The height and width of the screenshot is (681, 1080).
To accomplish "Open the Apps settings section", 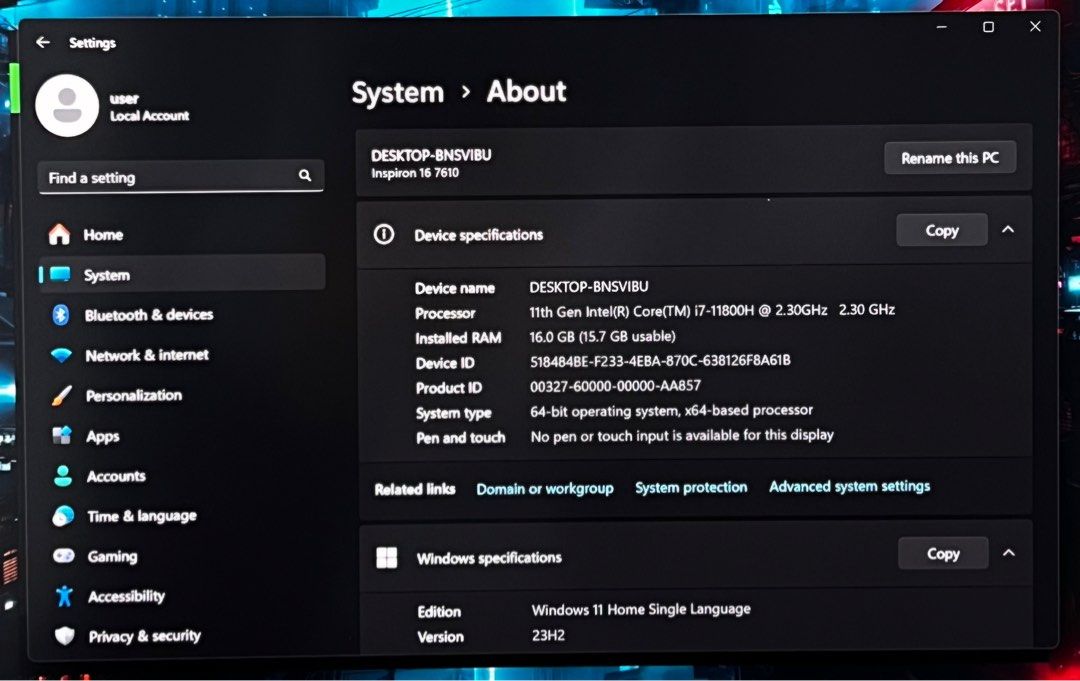I will [x=103, y=435].
